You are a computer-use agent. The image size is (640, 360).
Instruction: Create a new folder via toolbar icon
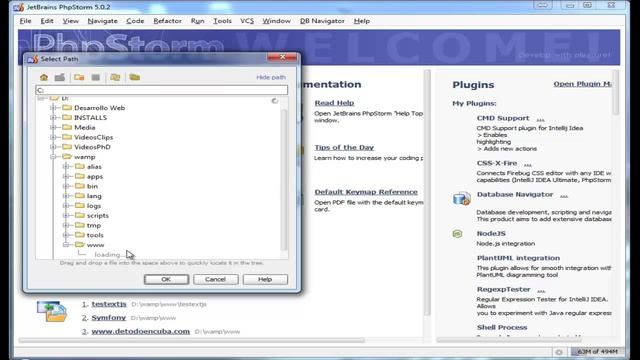pyautogui.click(x=79, y=77)
